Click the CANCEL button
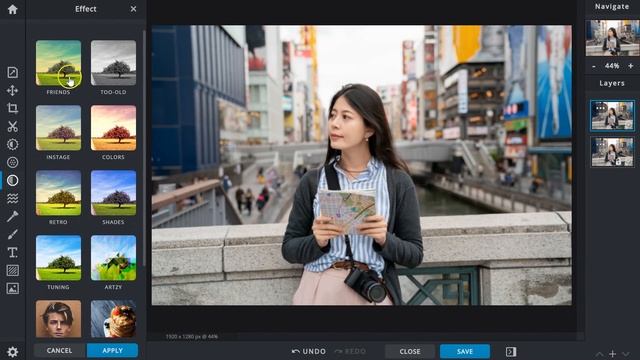Image resolution: width=640 pixels, height=360 pixels. click(x=60, y=351)
